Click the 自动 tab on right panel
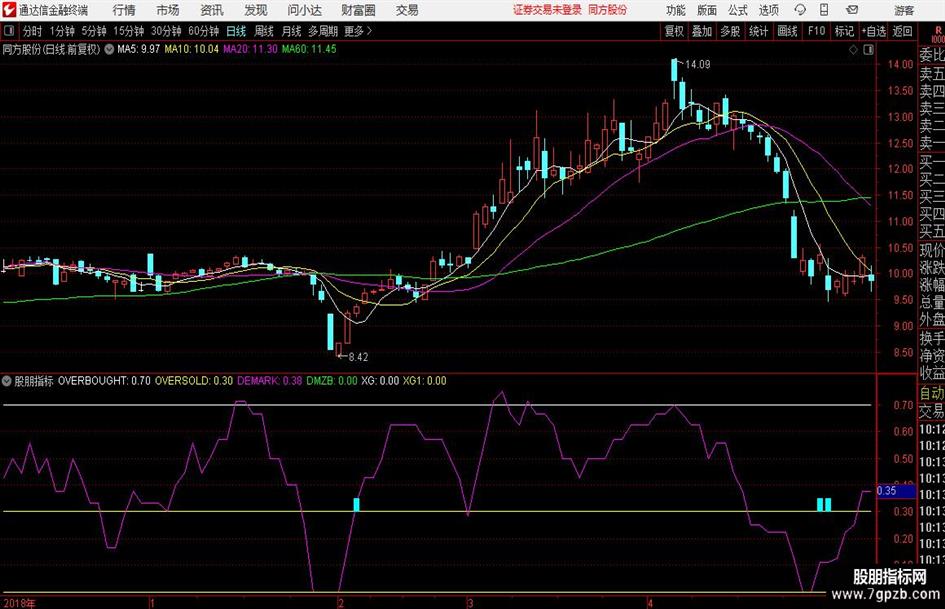Viewport: 945px width, 609px height. [932, 394]
